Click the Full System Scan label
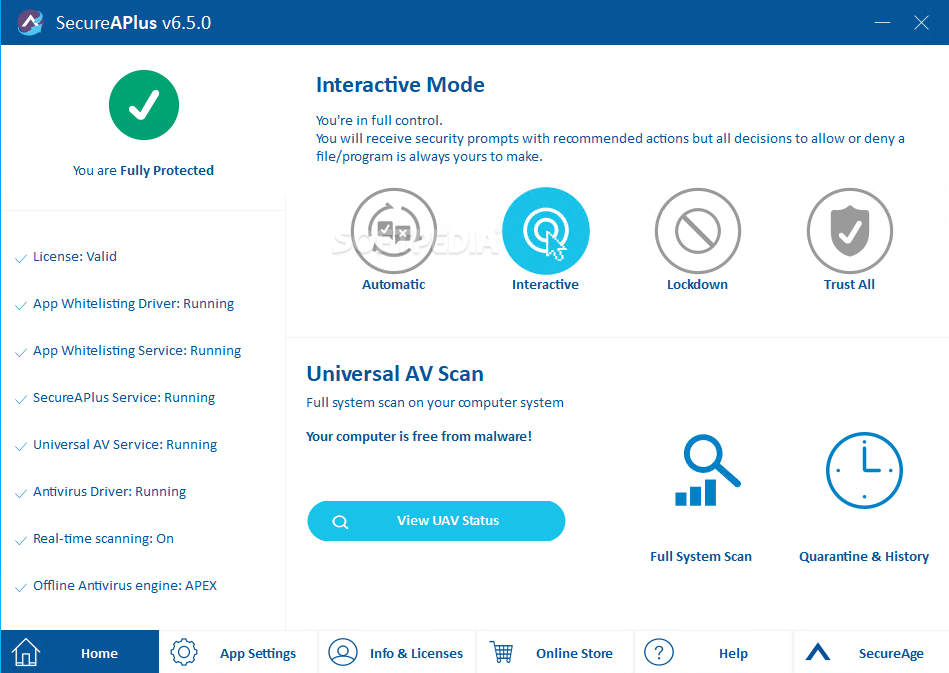This screenshot has width=949, height=673. coord(701,556)
